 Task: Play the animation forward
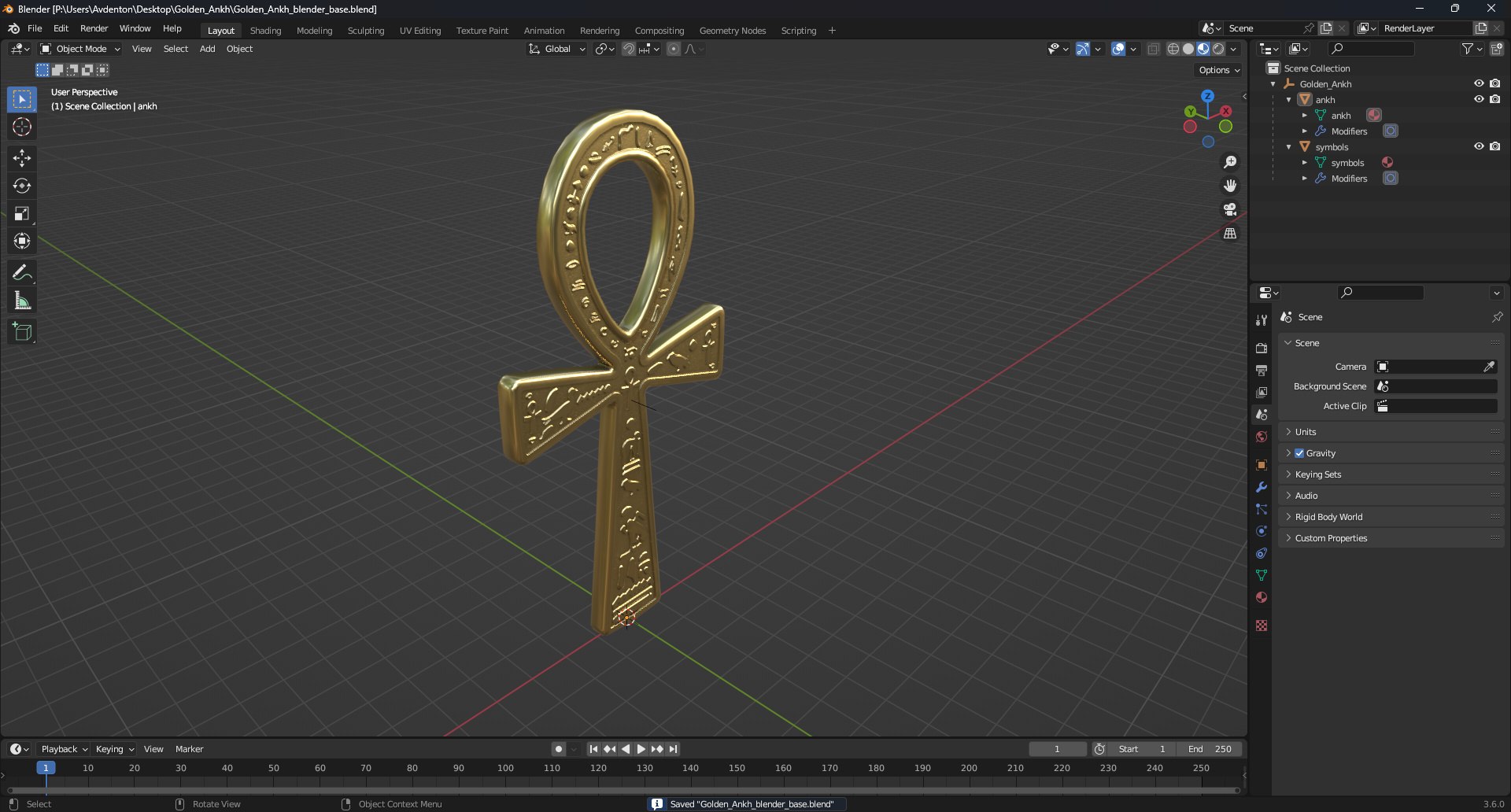coord(641,749)
